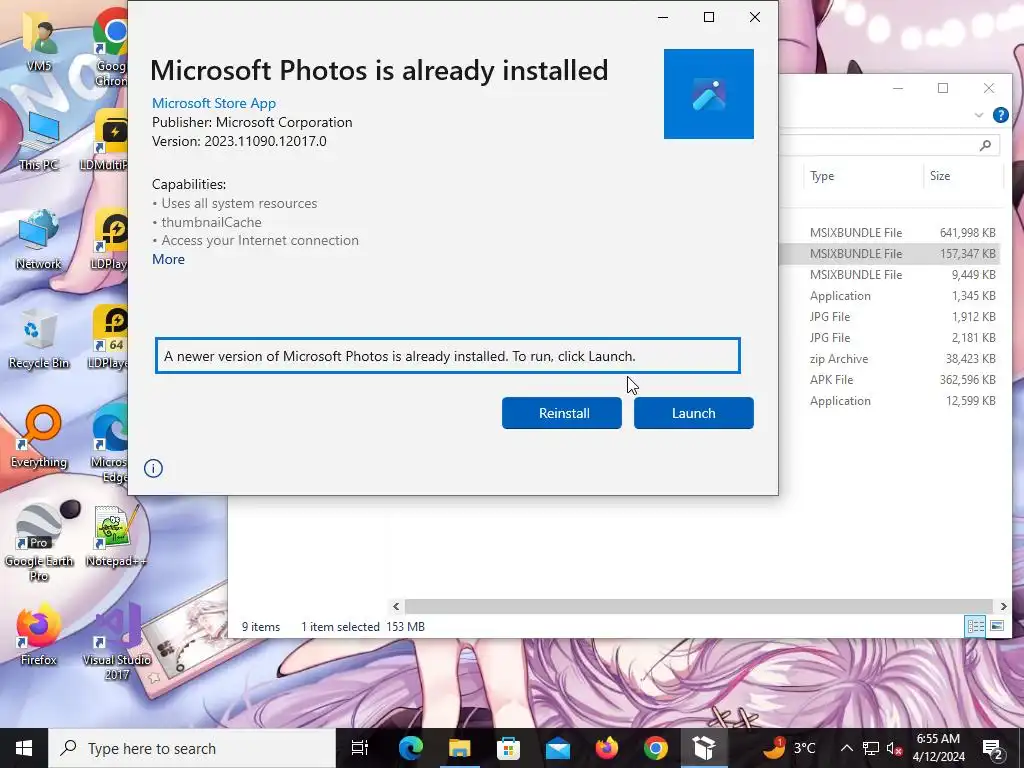Open the Network desktop icon
Screen dimensions: 1024x768
click(x=39, y=240)
